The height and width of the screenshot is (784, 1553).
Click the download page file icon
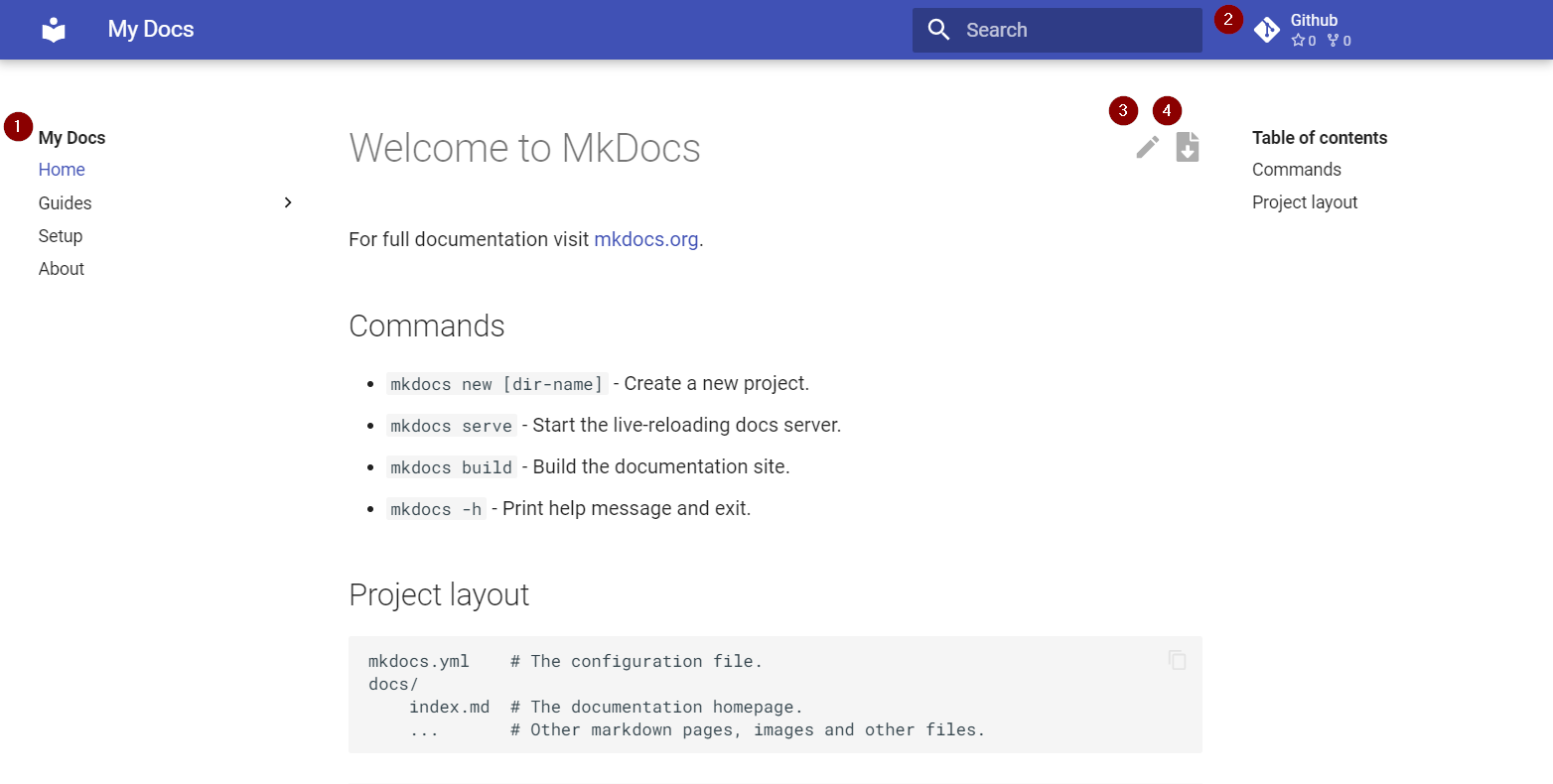click(x=1188, y=146)
